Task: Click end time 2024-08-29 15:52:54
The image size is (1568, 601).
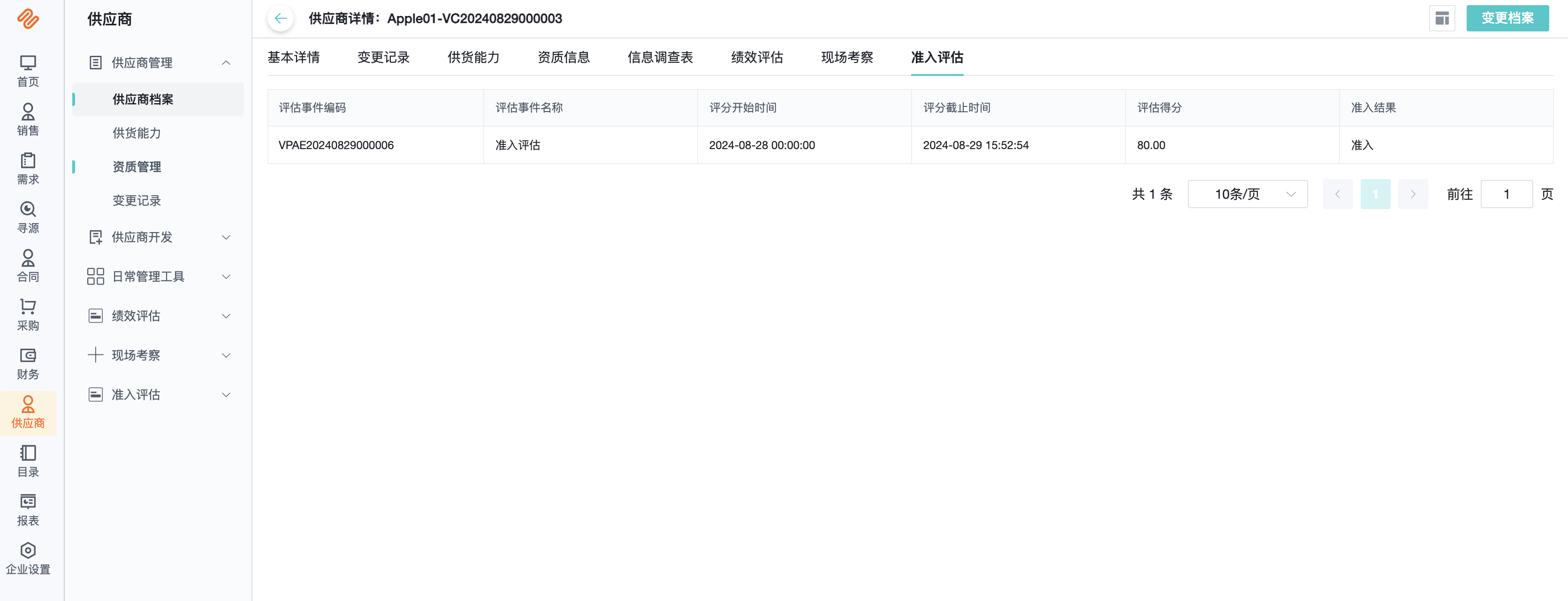Action: tap(976, 145)
